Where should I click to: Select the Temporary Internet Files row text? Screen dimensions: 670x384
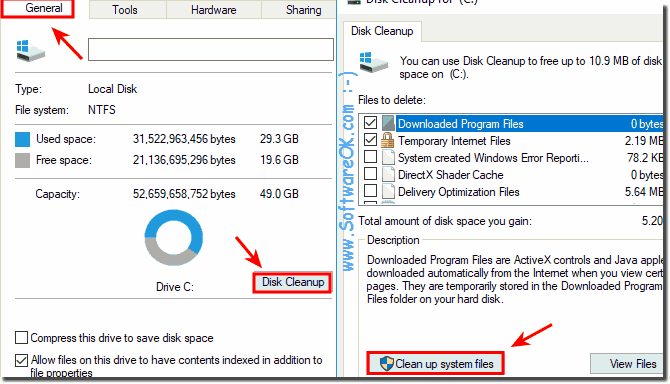(454, 141)
